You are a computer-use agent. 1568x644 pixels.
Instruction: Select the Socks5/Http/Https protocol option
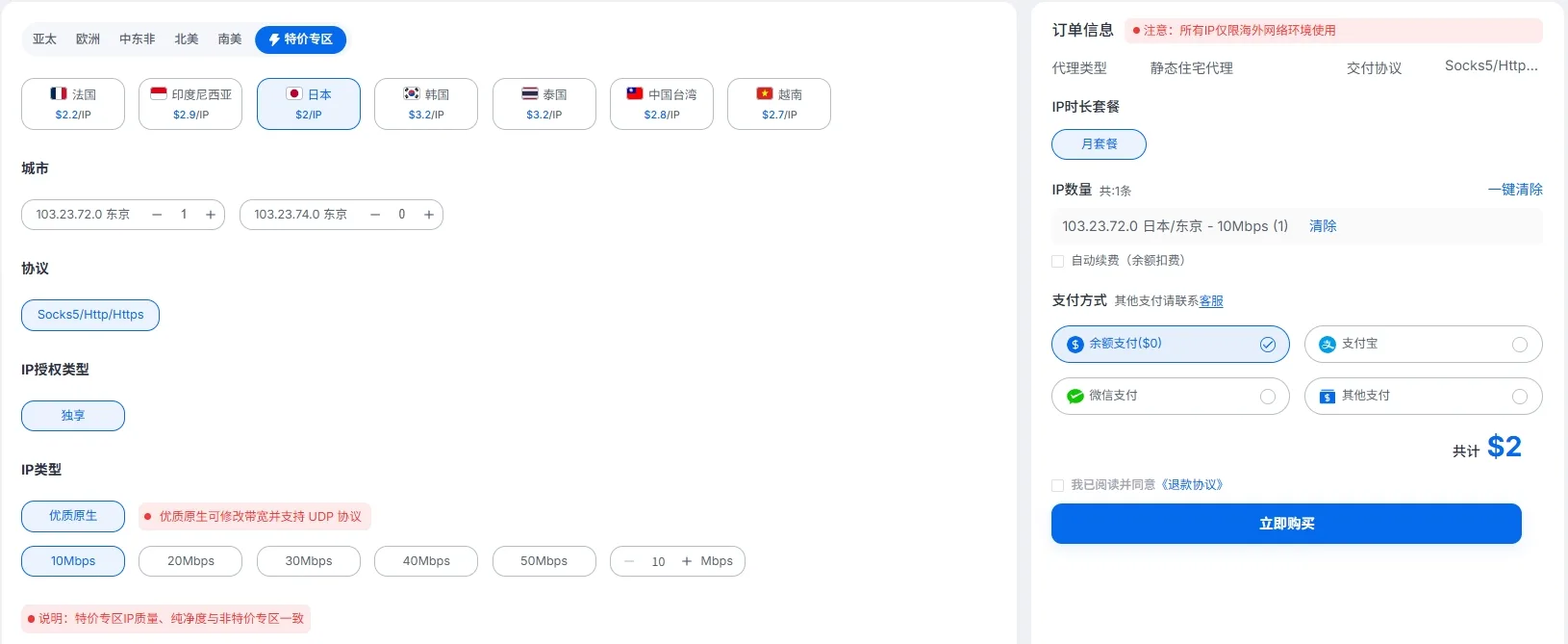(x=90, y=315)
